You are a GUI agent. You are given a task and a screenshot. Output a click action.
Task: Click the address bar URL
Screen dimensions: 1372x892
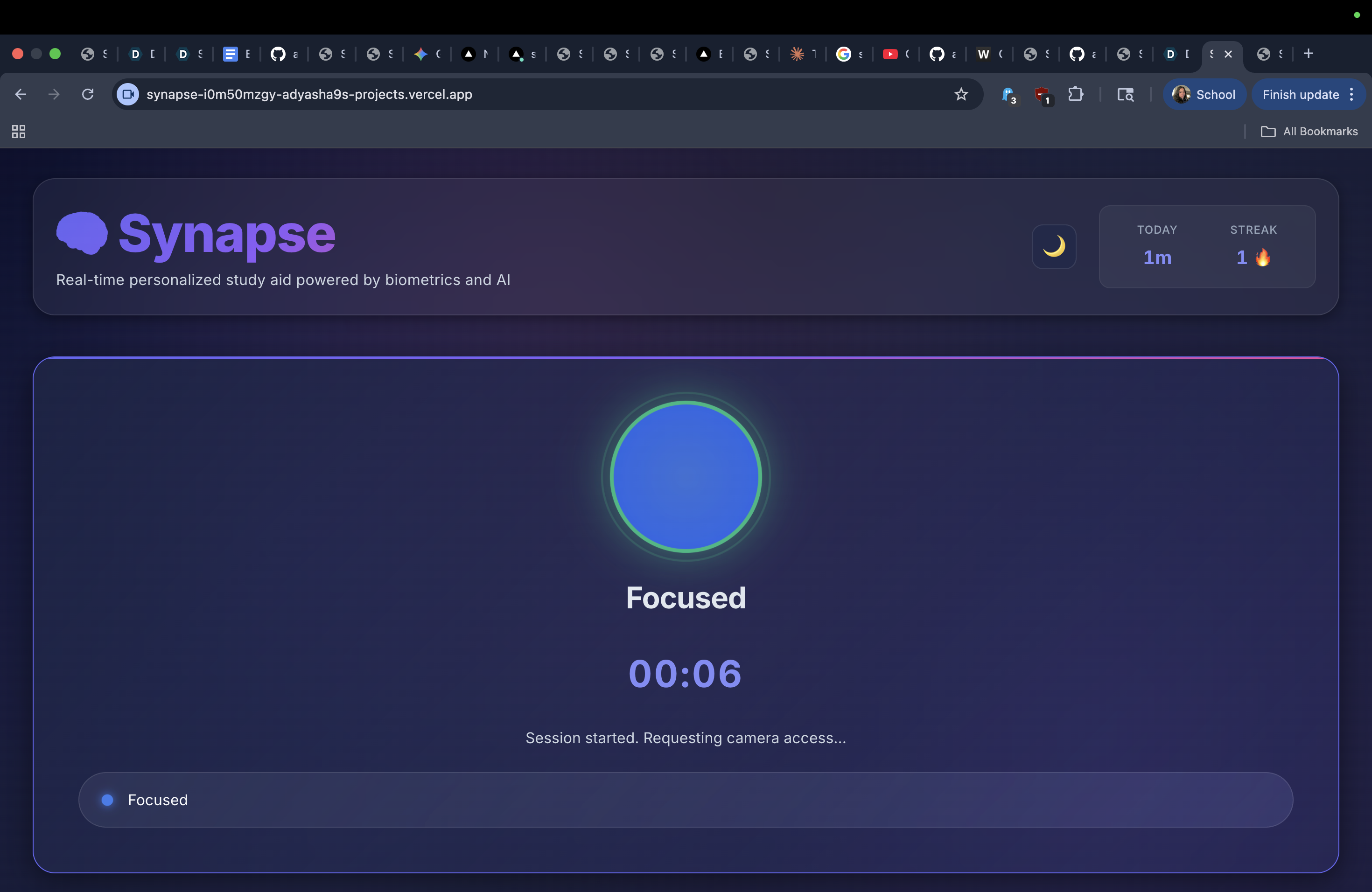click(309, 94)
